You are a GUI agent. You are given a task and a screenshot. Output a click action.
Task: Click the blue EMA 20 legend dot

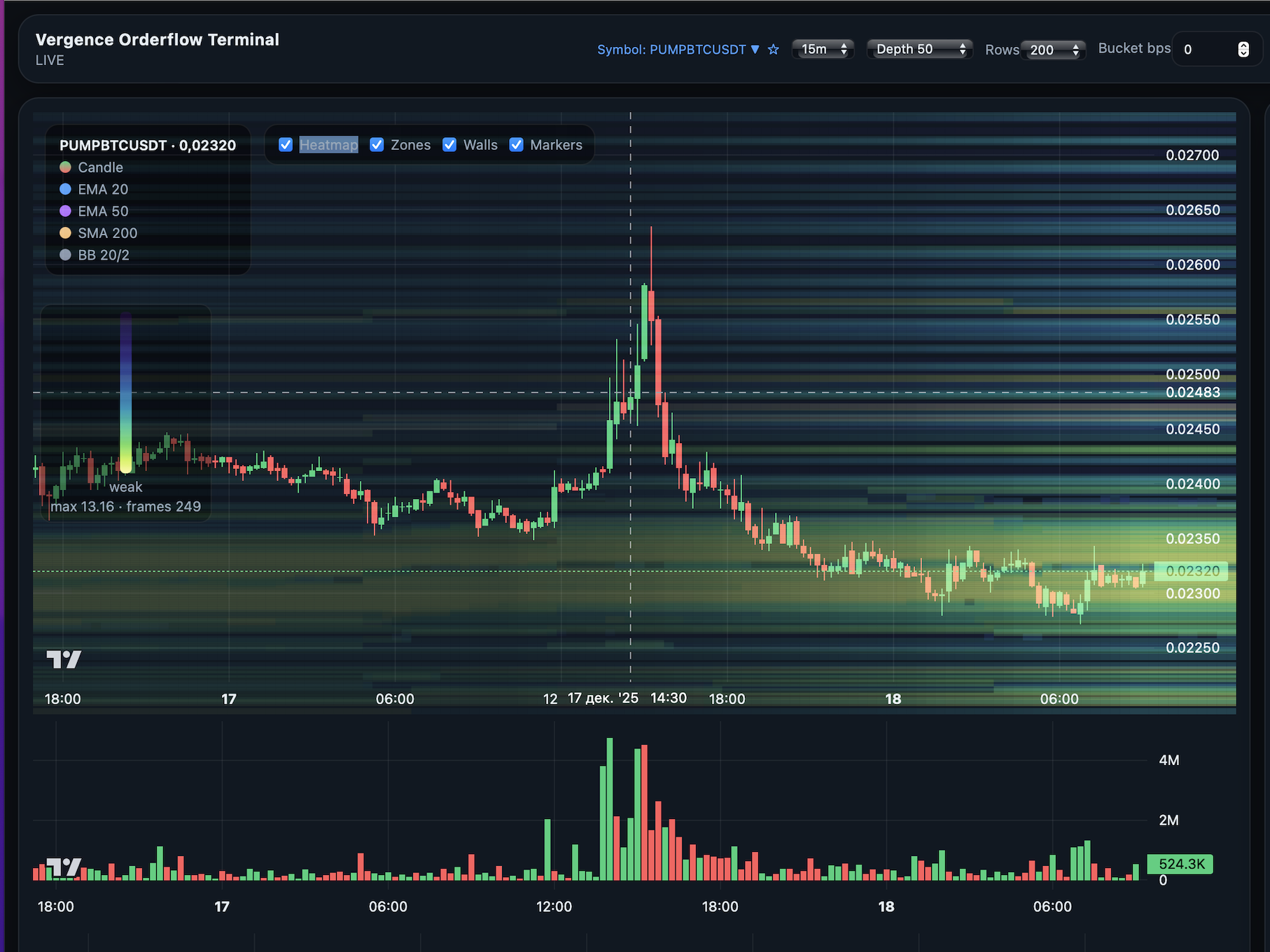(x=65, y=189)
